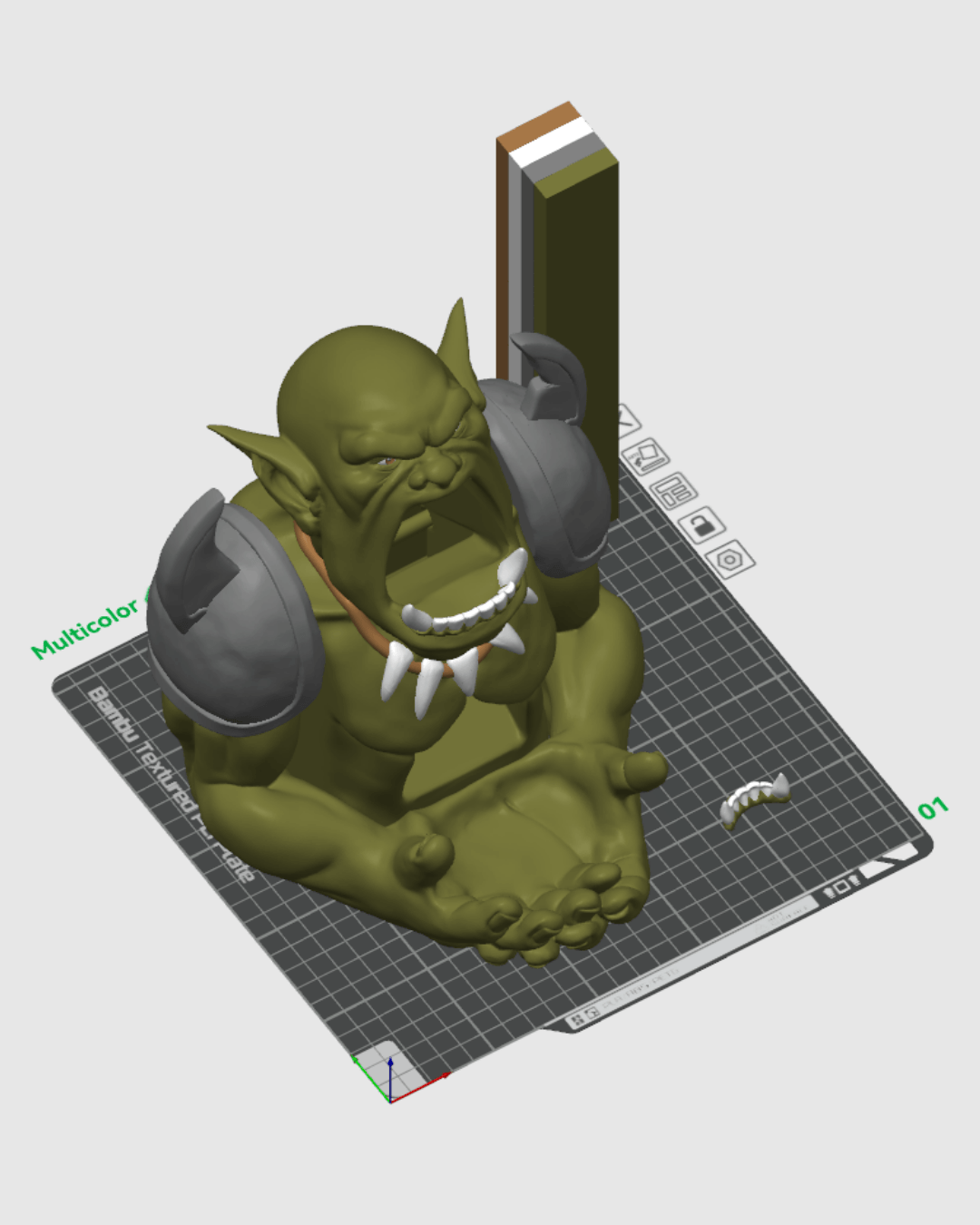This screenshot has height=1225, width=980.
Task: Click the green '01' plate number
Action: tap(932, 808)
